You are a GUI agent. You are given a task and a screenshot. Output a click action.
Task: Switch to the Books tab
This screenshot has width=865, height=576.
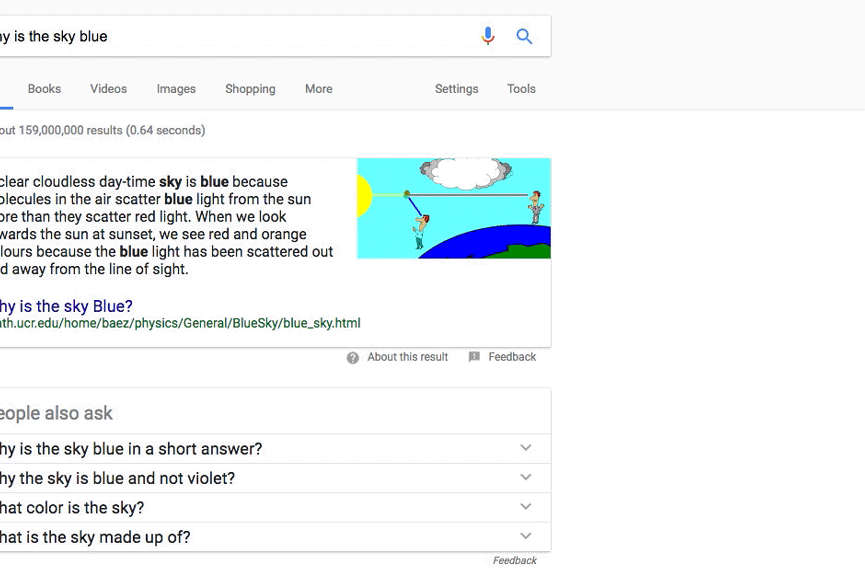44,89
